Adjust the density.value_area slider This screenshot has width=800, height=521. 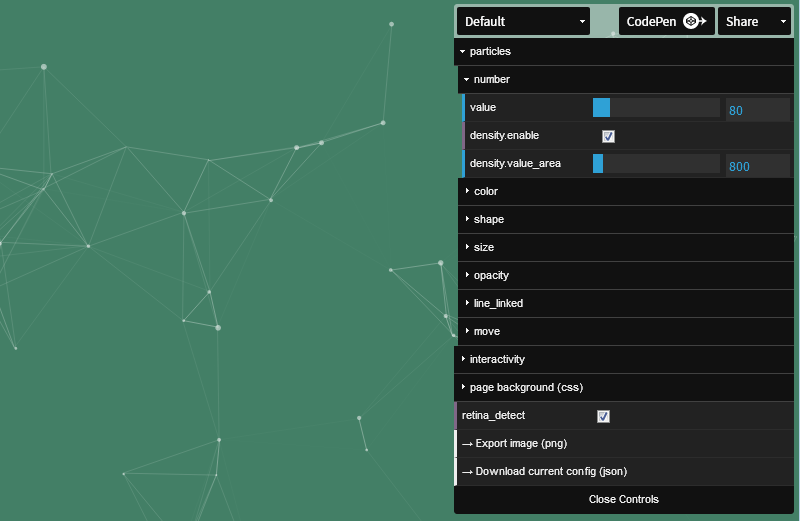[x=656, y=164]
